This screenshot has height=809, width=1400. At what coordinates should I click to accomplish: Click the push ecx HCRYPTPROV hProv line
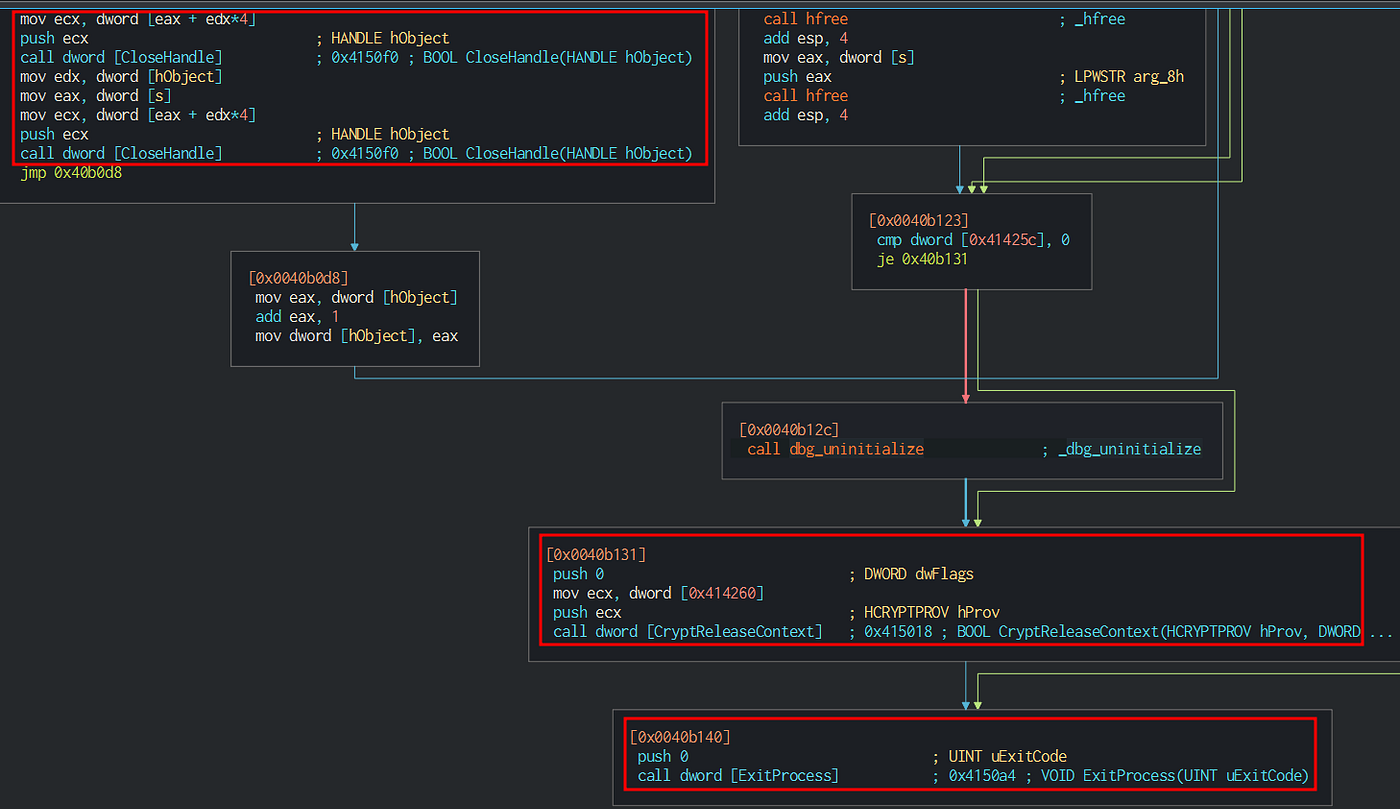[587, 612]
